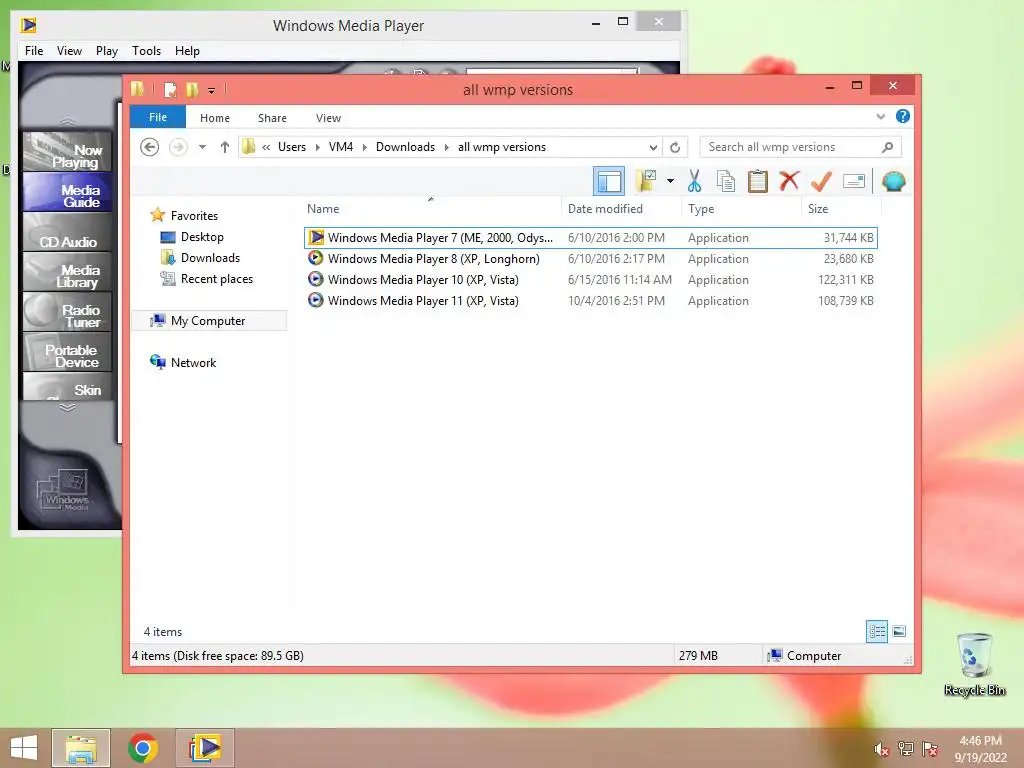Open Play menu in Windows Media Player
Viewport: 1024px width, 768px height.
(106, 51)
